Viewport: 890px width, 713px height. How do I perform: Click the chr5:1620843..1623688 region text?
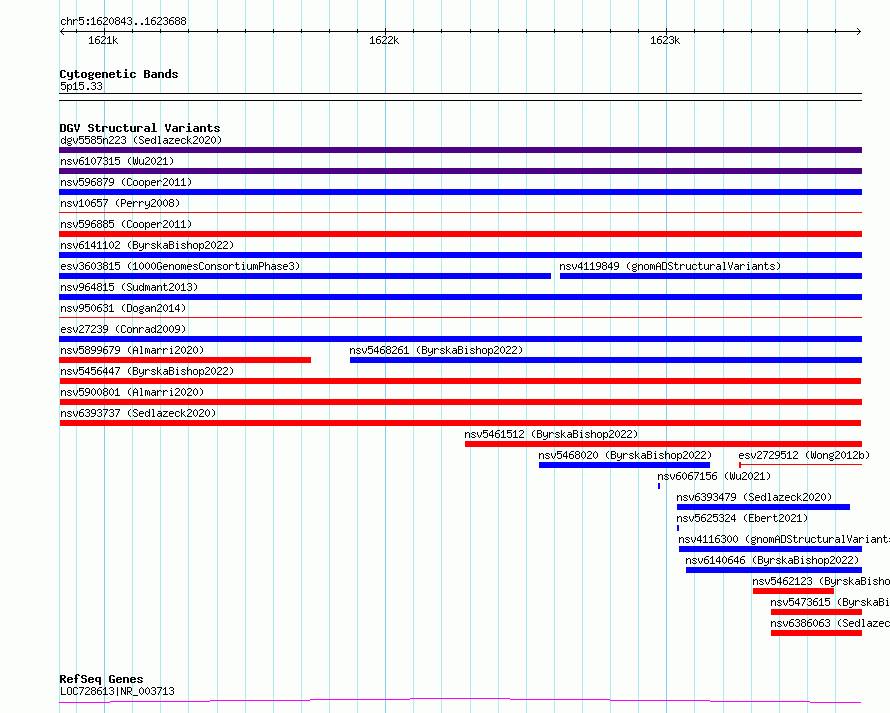click(x=123, y=21)
